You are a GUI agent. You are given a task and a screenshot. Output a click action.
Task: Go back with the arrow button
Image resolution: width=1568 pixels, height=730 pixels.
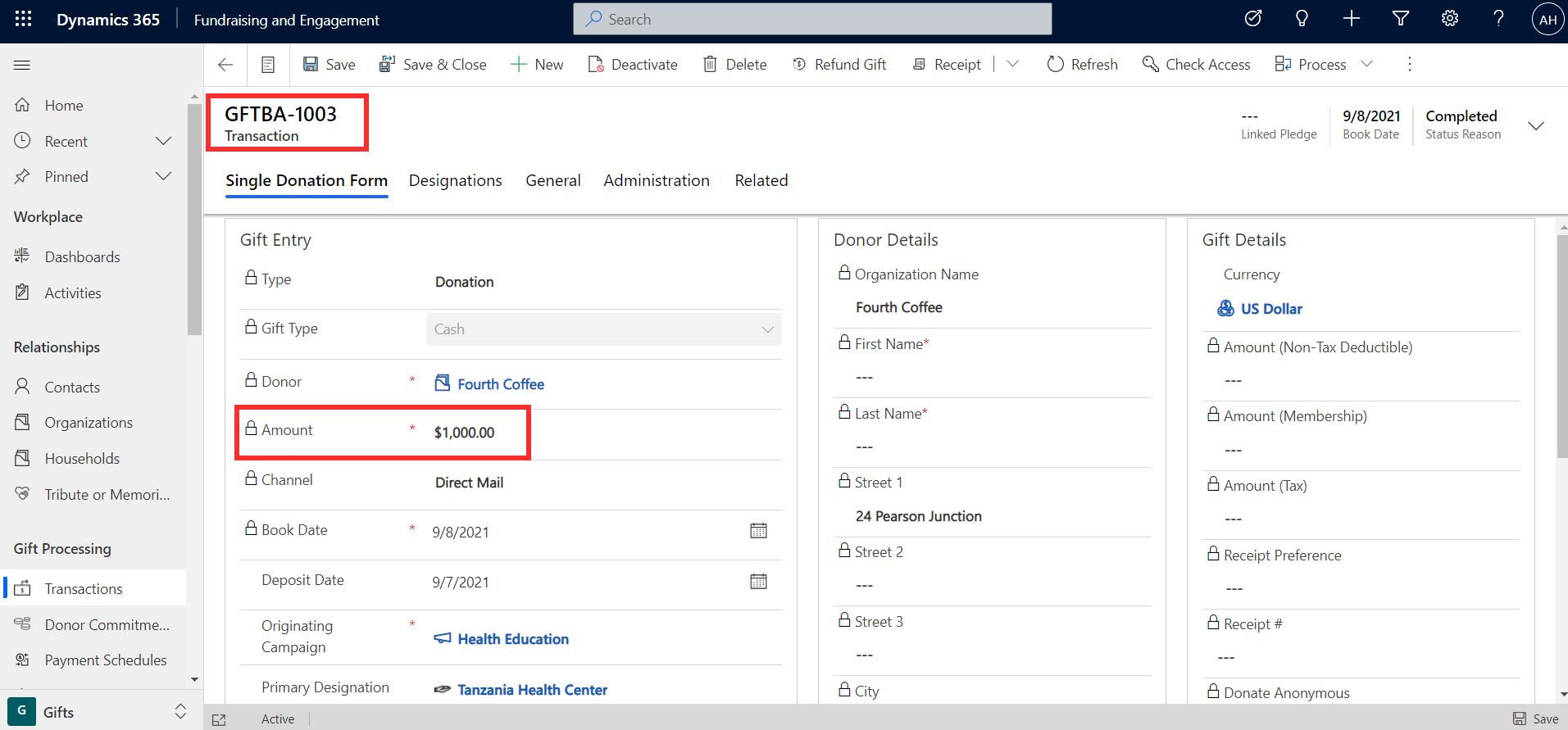[x=225, y=65]
